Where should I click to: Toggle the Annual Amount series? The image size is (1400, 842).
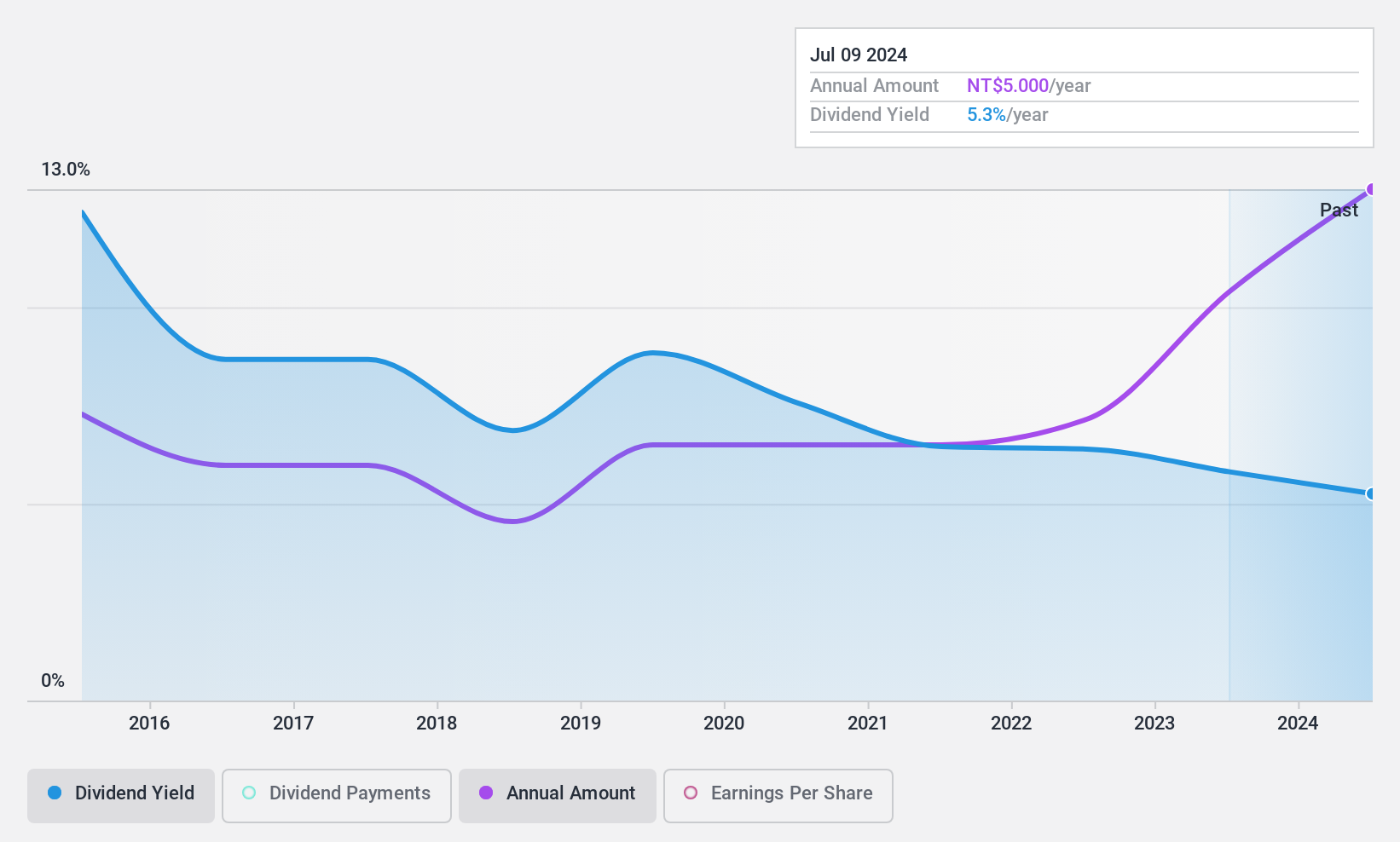[558, 796]
